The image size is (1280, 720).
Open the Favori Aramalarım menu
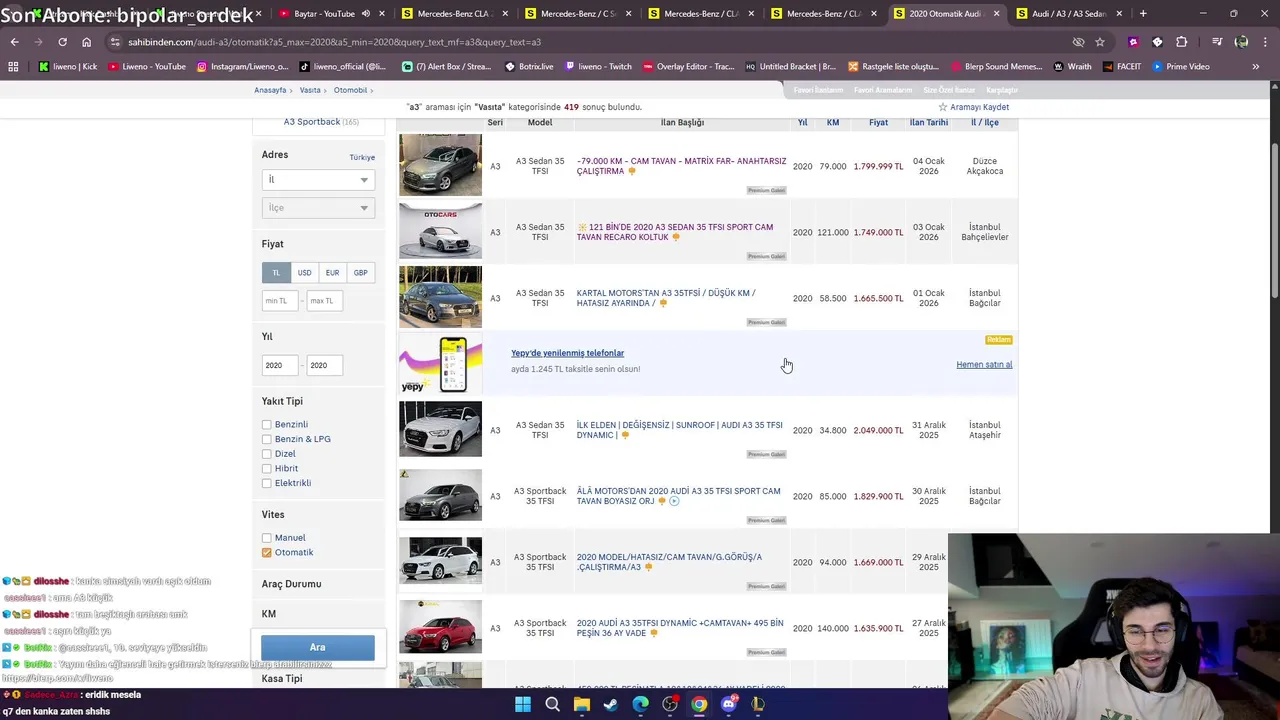tap(883, 90)
